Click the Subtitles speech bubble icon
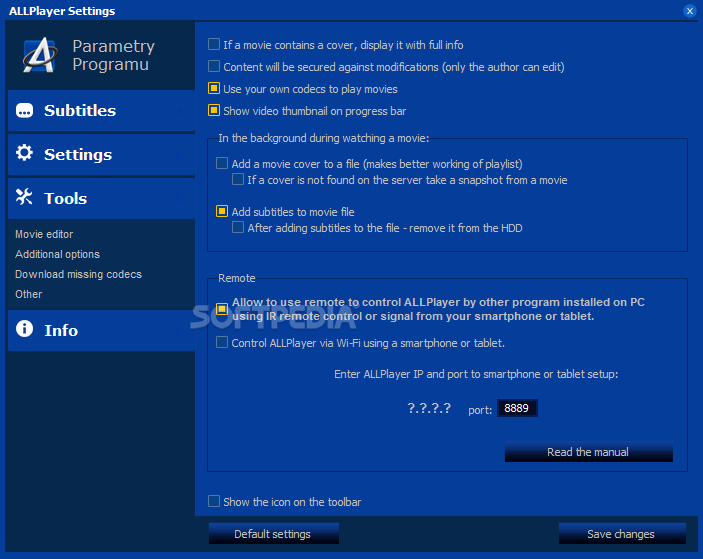Image resolution: width=703 pixels, height=559 pixels. 24,110
